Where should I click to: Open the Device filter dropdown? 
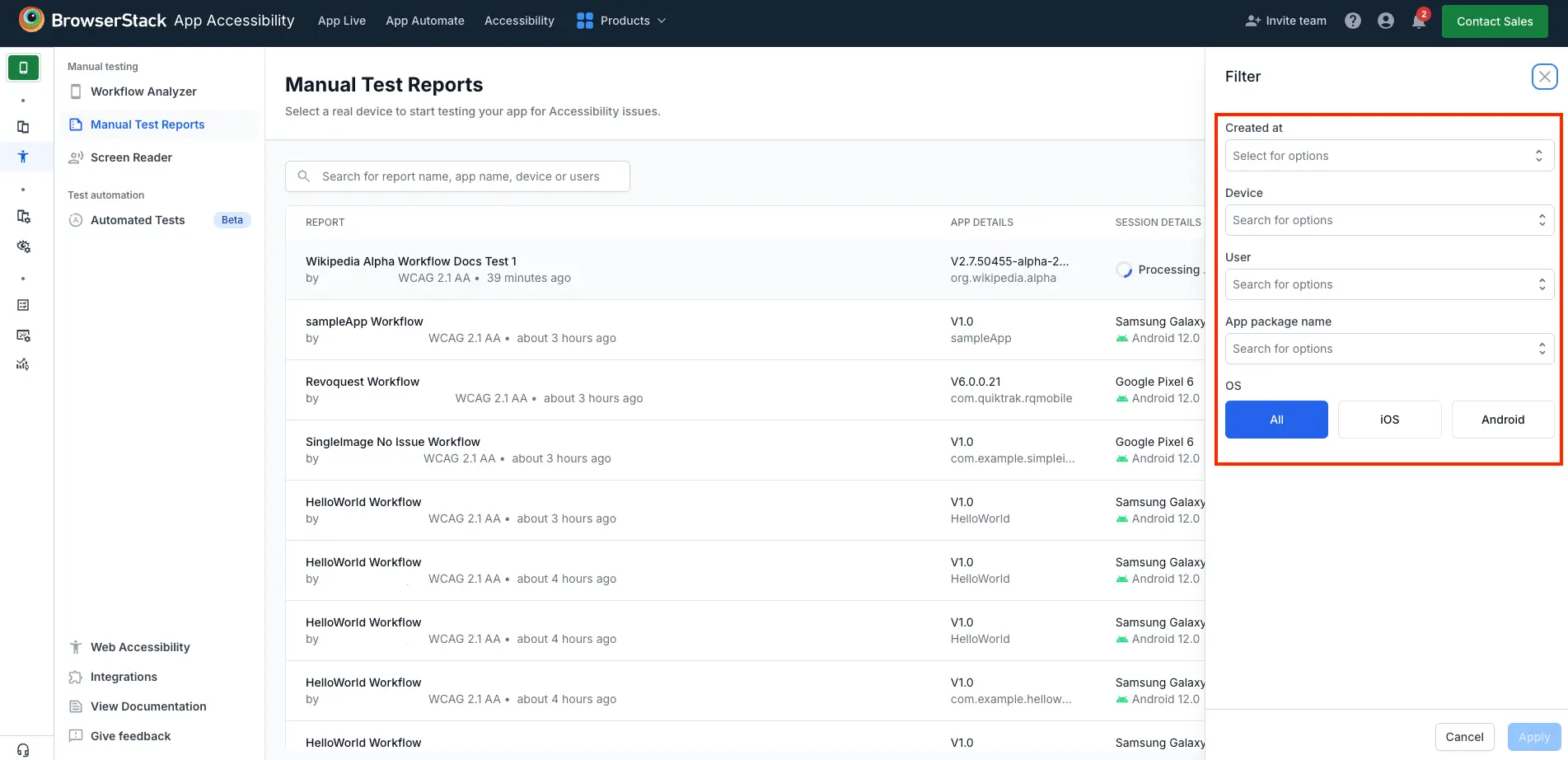1388,220
